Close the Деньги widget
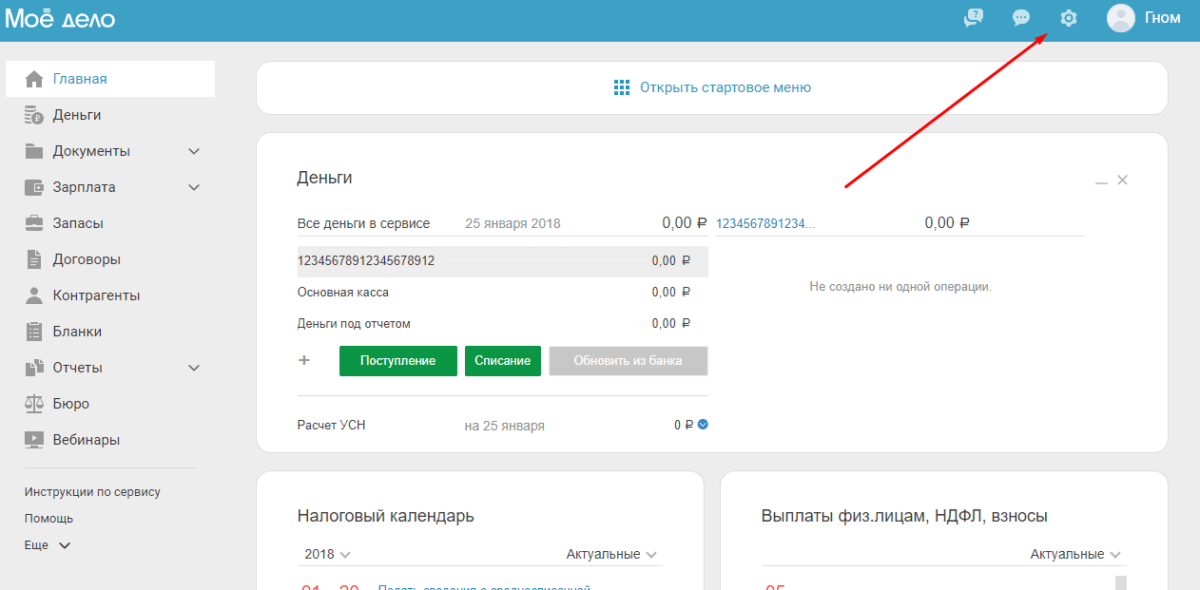The image size is (1200, 590). pyautogui.click(x=1122, y=180)
